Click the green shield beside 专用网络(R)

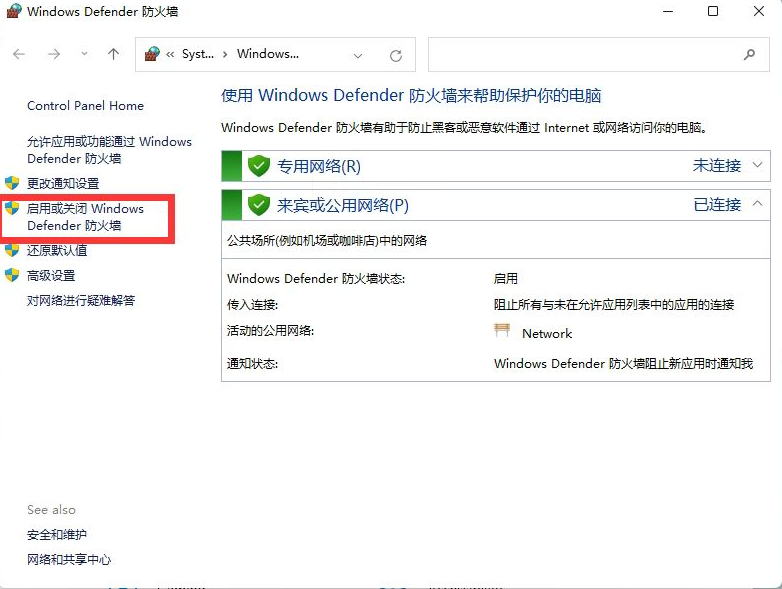(x=259, y=166)
